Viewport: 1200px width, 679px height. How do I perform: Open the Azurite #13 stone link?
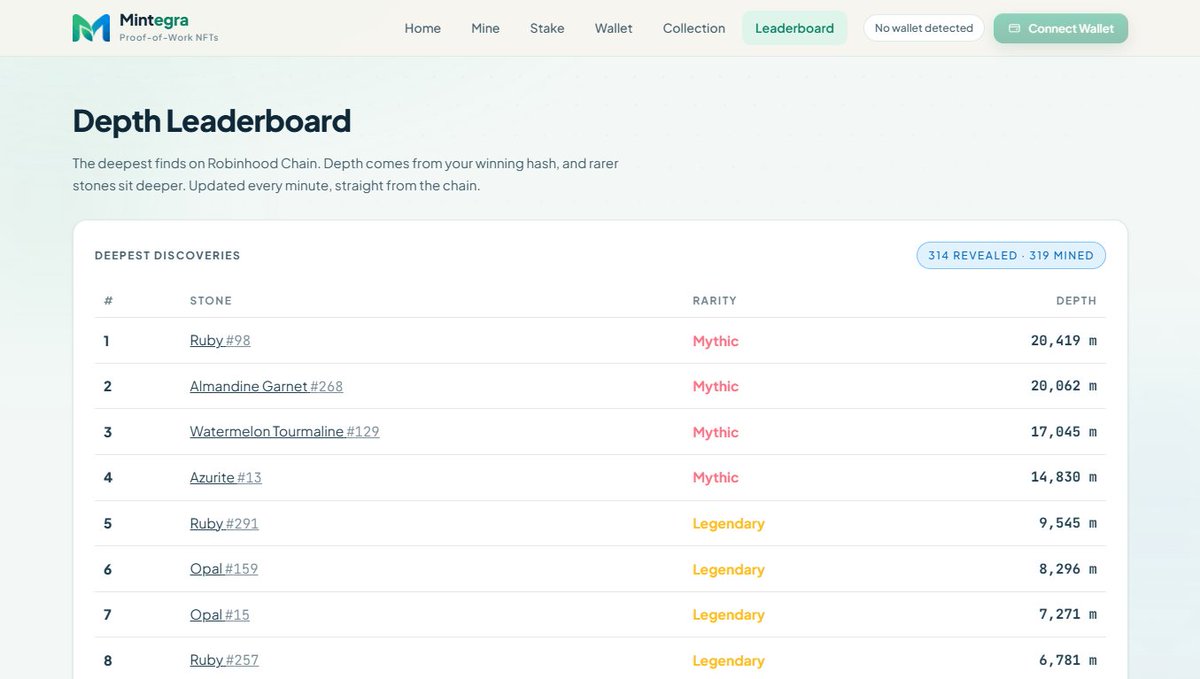226,478
